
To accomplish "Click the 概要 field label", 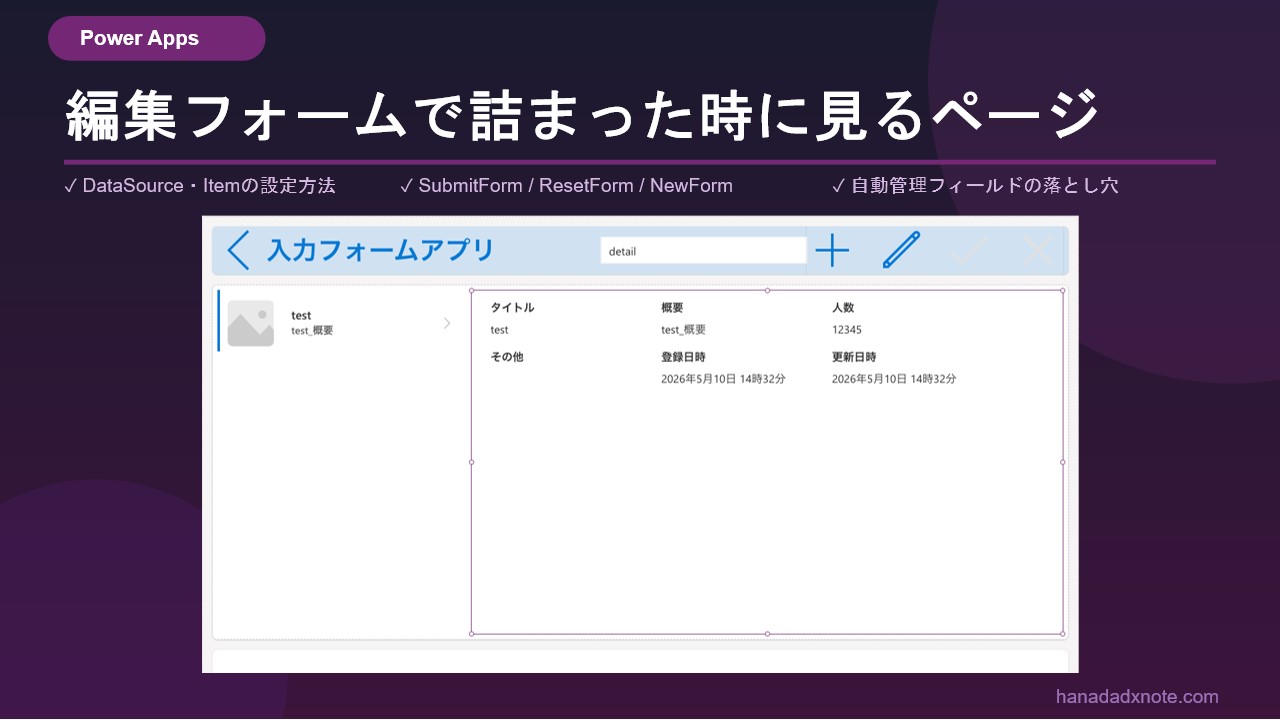I will [672, 307].
